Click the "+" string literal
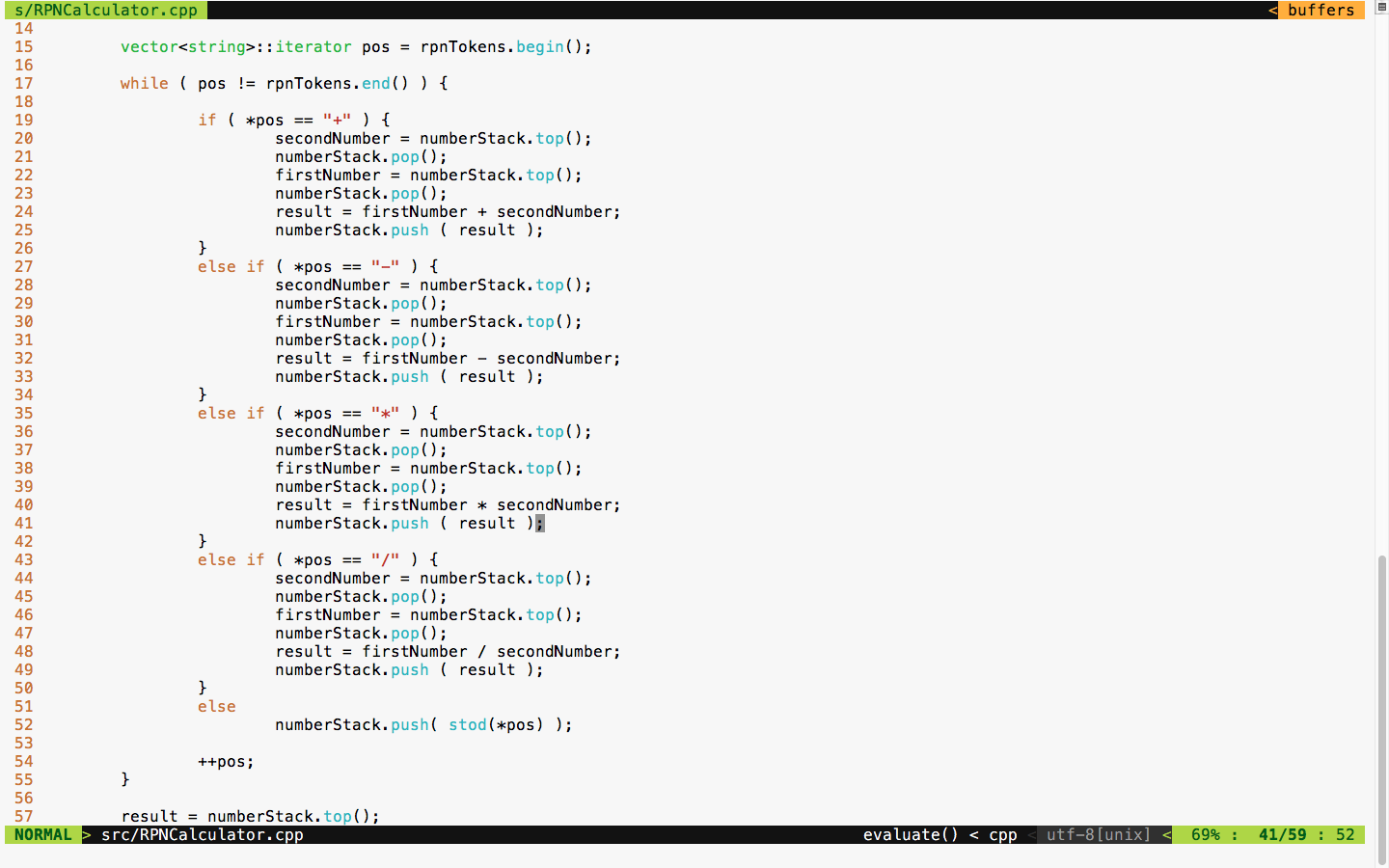 point(338,120)
